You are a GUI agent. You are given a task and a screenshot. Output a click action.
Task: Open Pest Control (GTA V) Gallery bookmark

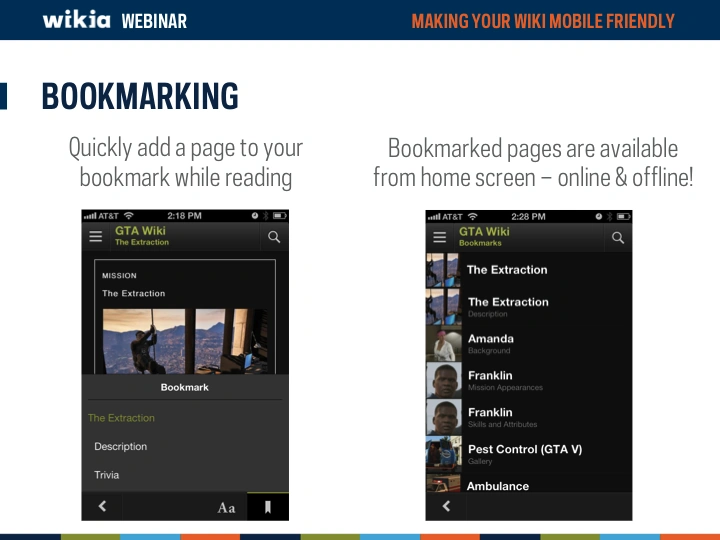click(x=524, y=454)
